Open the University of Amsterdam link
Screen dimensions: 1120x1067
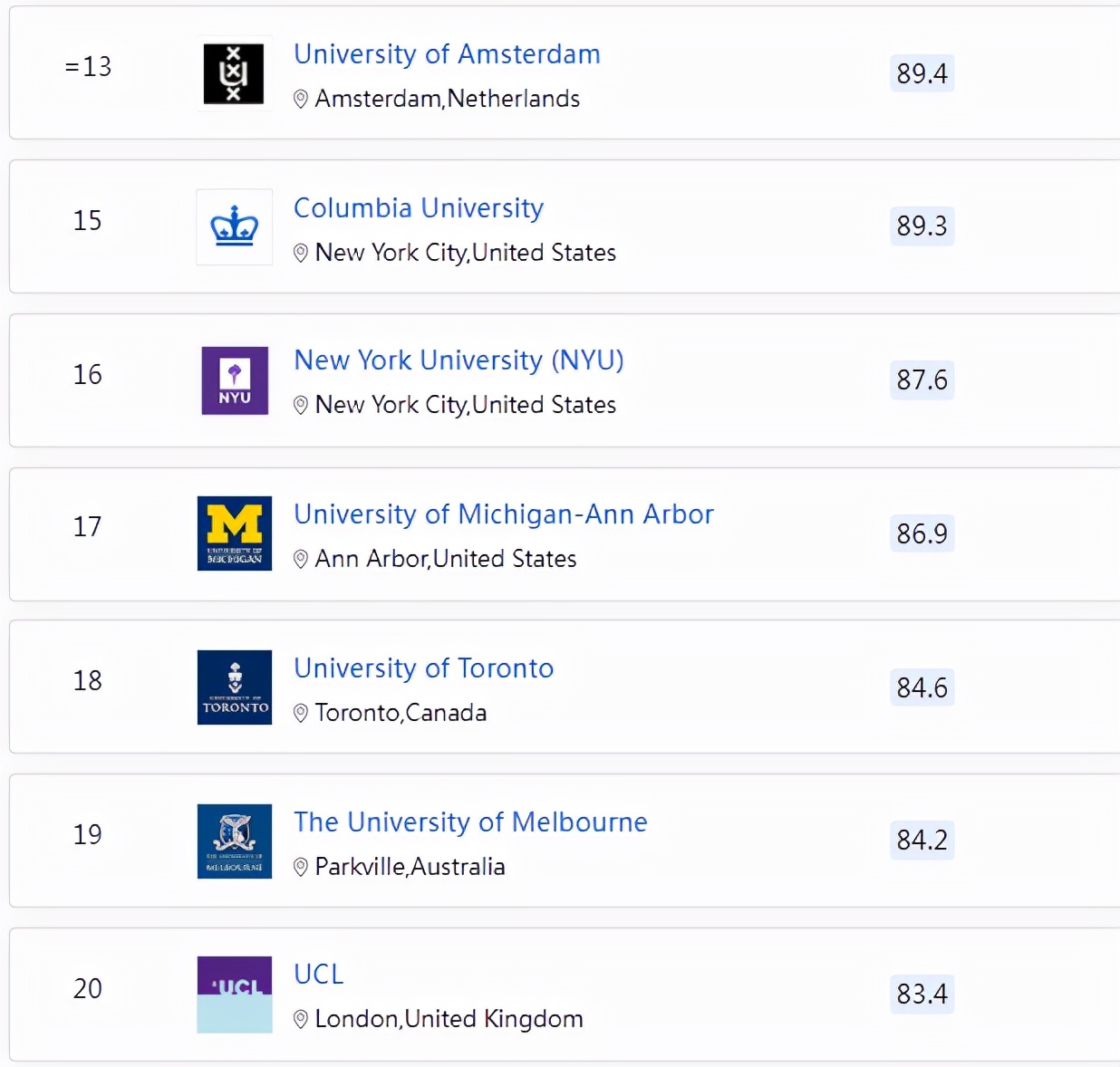447,54
